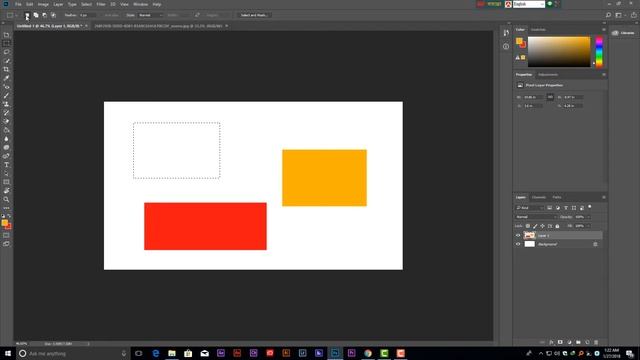Open the blend mode Normal dropdown
Image resolution: width=640 pixels, height=360 pixels.
click(536, 217)
